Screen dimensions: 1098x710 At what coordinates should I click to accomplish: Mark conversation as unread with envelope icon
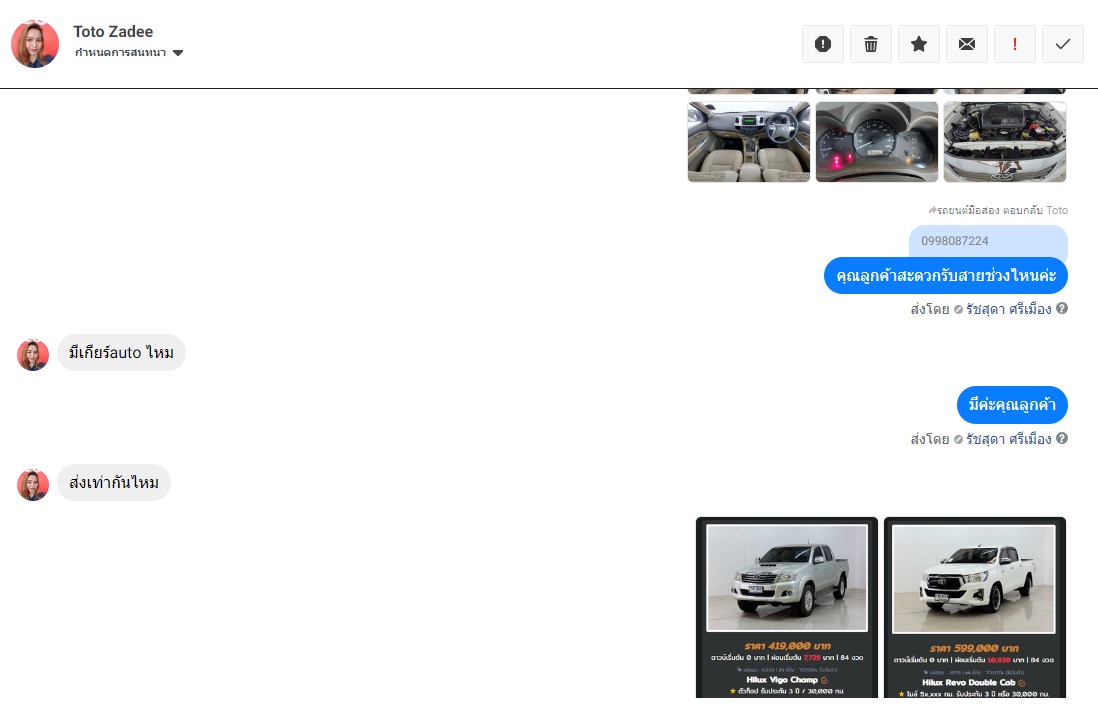(x=967, y=44)
